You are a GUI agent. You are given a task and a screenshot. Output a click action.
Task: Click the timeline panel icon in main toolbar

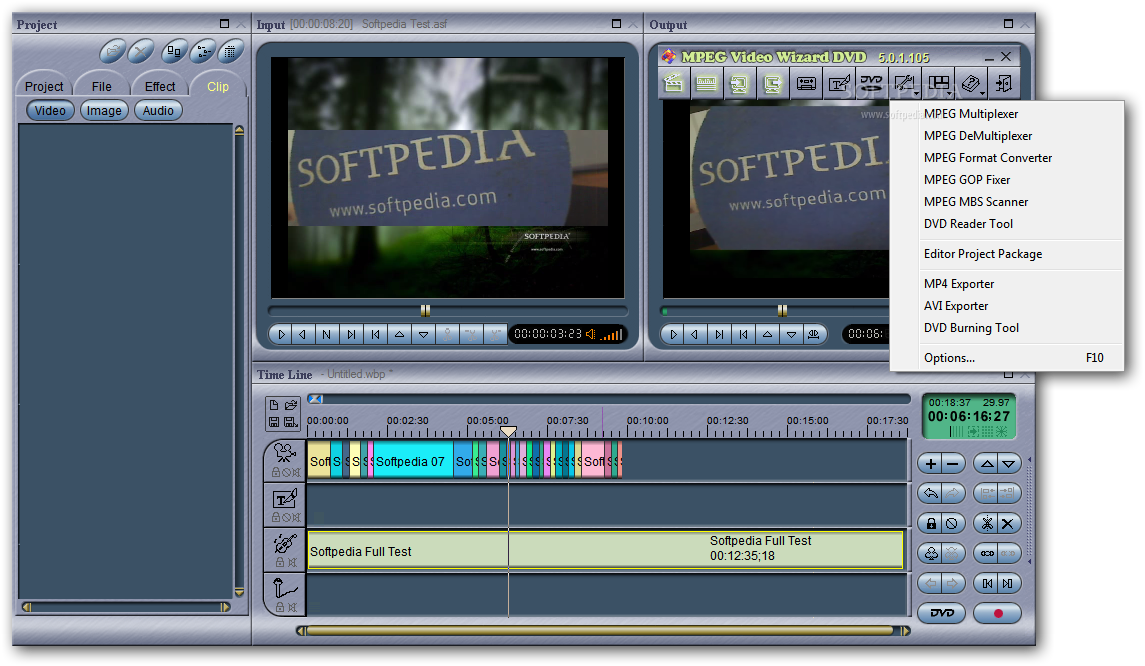click(x=706, y=83)
